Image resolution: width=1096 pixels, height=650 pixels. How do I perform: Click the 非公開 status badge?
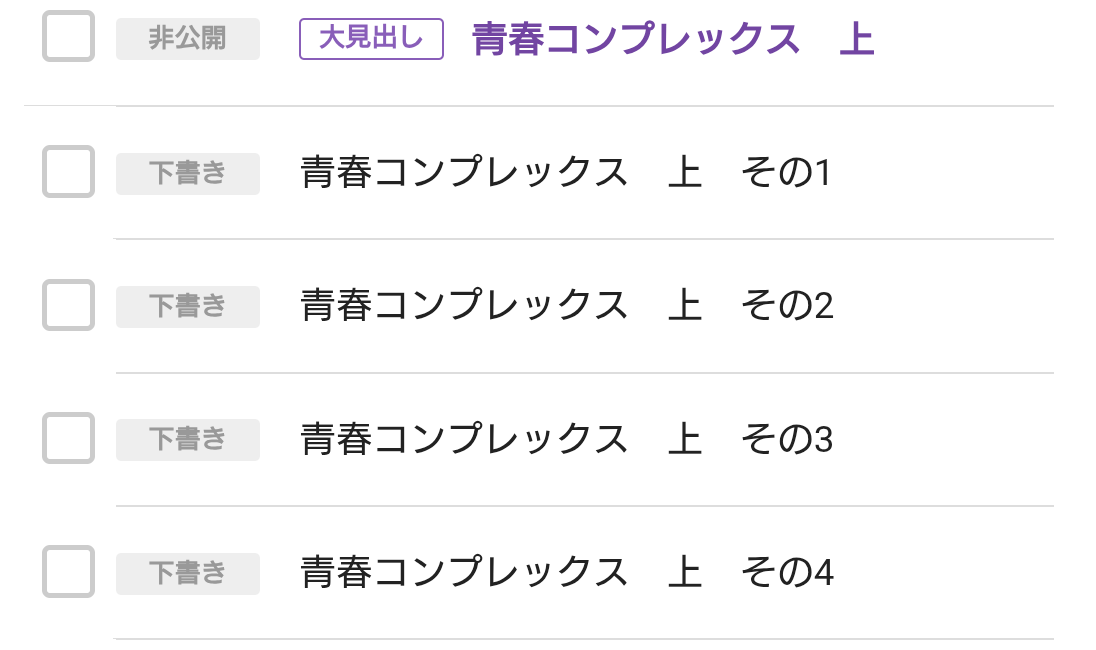188,39
